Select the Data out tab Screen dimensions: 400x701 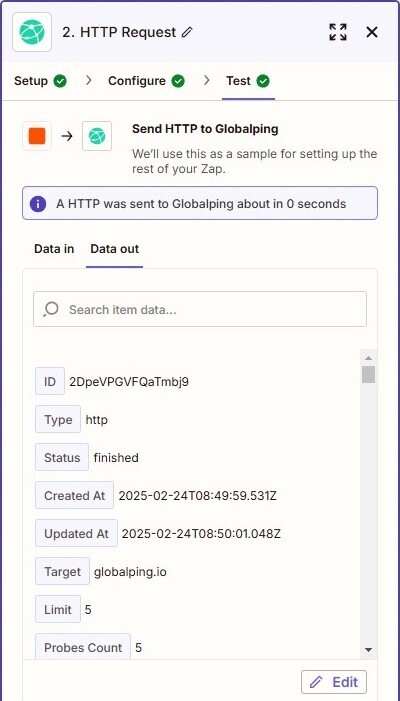click(x=114, y=249)
